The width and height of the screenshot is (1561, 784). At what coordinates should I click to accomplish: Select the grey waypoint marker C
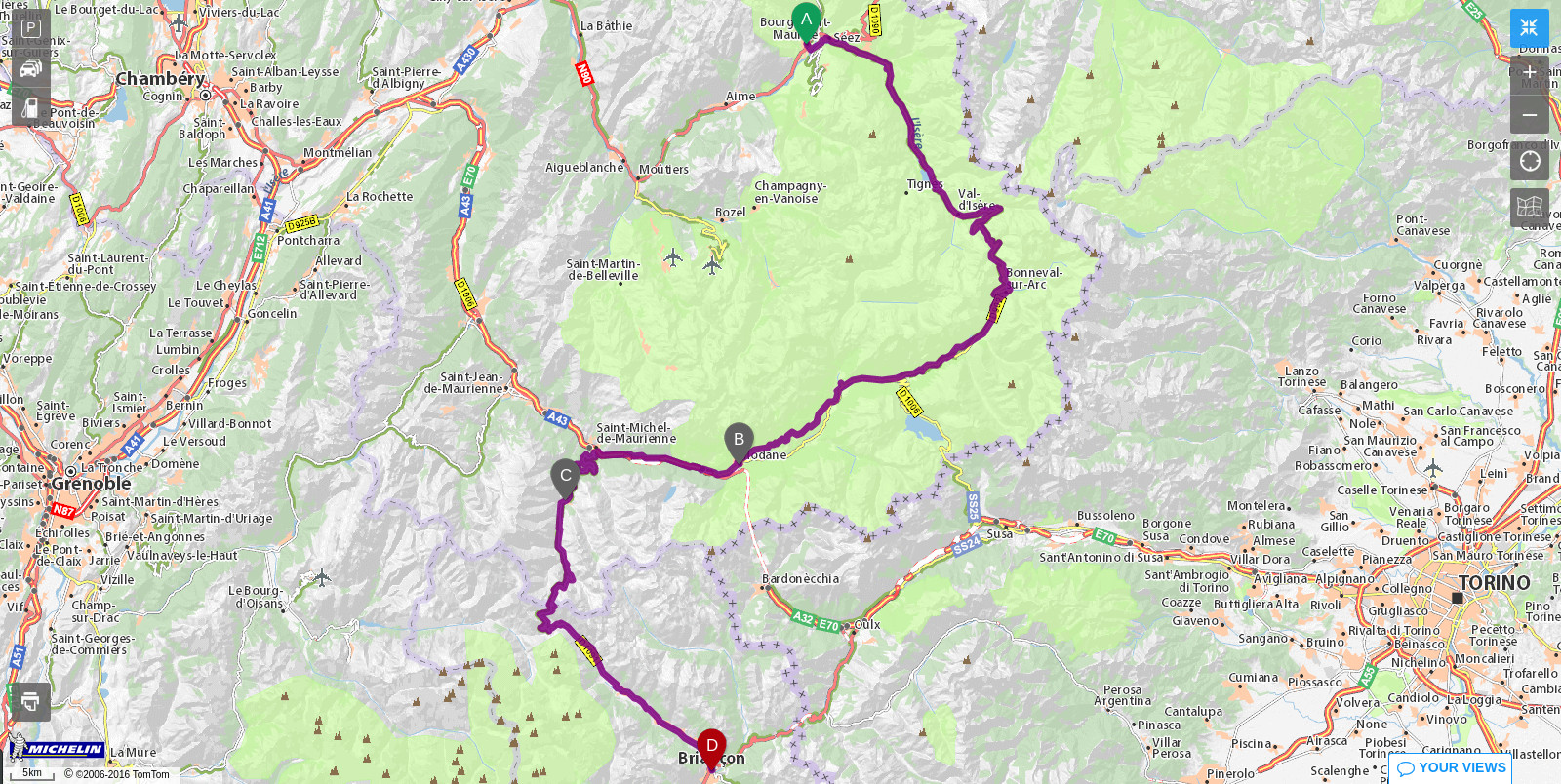[565, 478]
